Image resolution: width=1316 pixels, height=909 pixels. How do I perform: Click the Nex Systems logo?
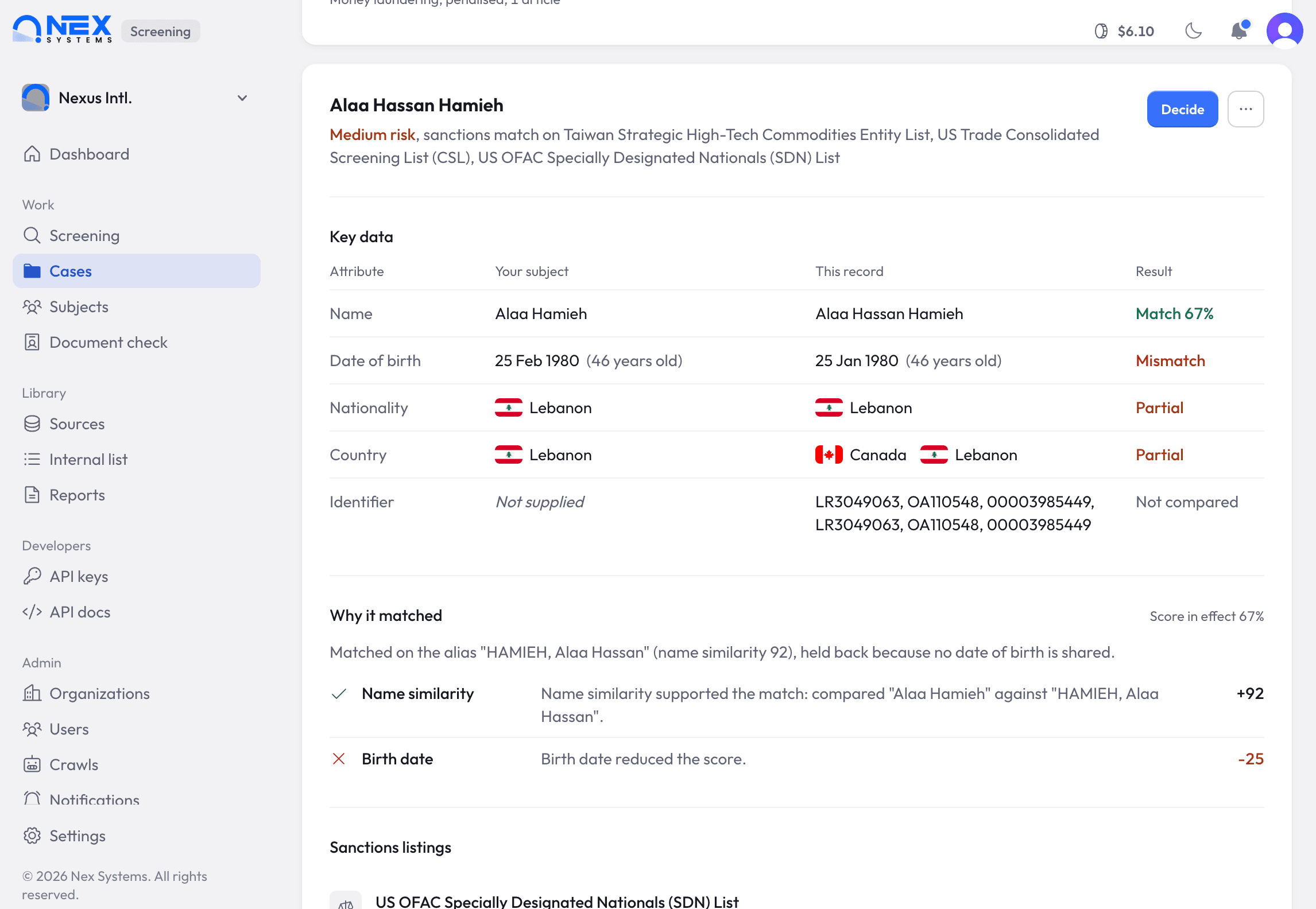(x=62, y=29)
